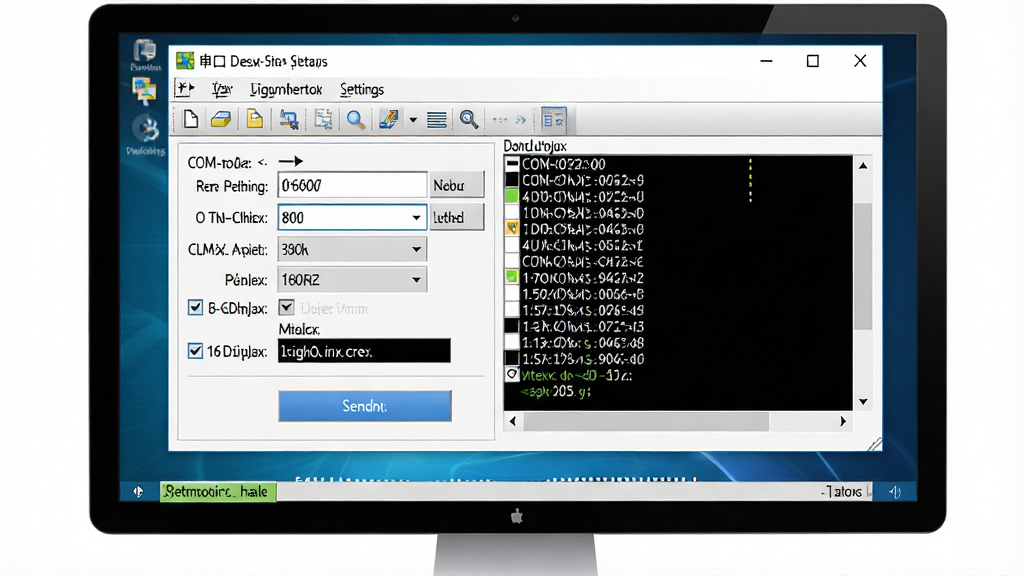Click the vertical scrollbar thumb of the log
The image size is (1024, 576).
(863, 266)
